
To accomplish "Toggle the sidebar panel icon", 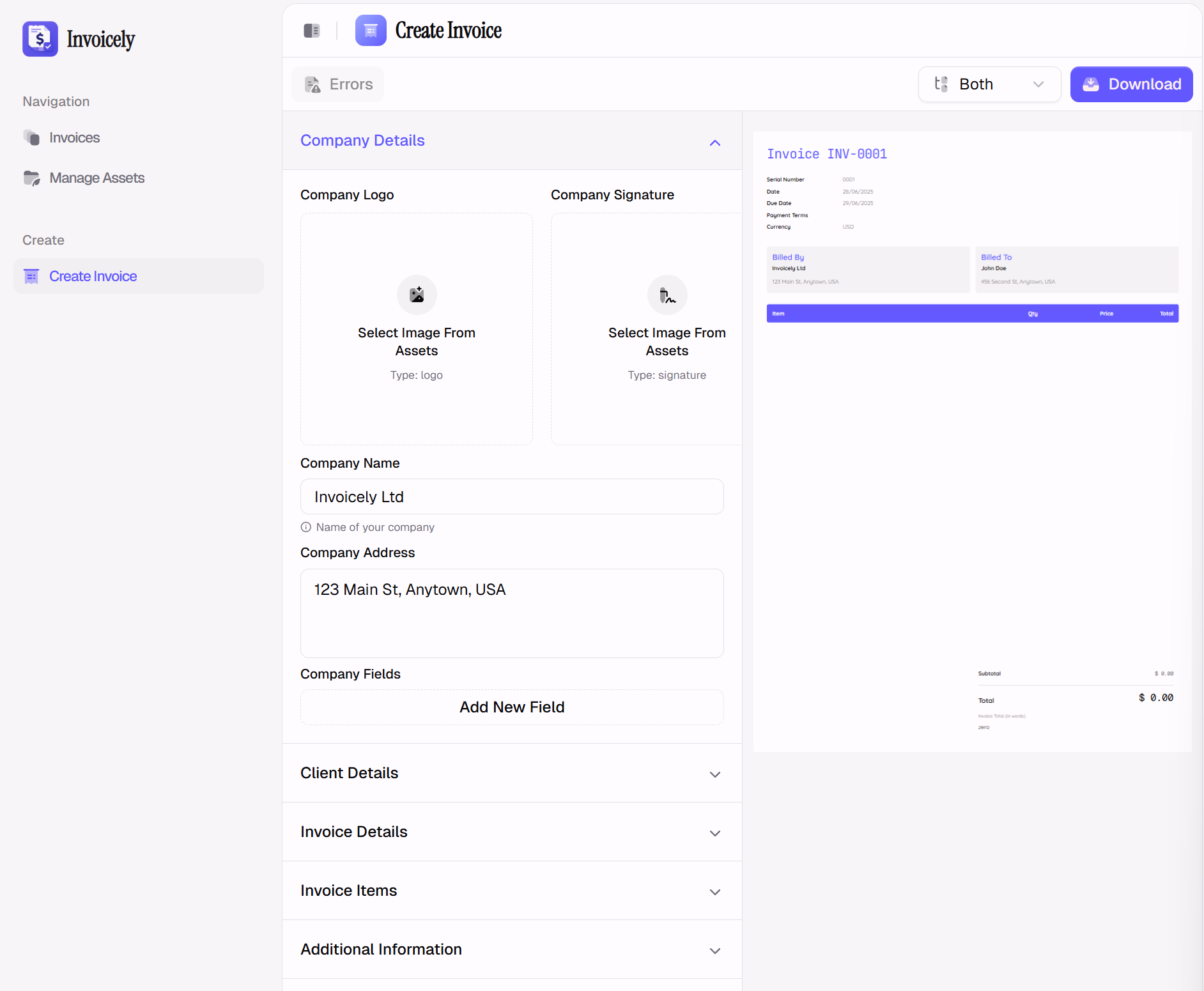I will pyautogui.click(x=312, y=31).
